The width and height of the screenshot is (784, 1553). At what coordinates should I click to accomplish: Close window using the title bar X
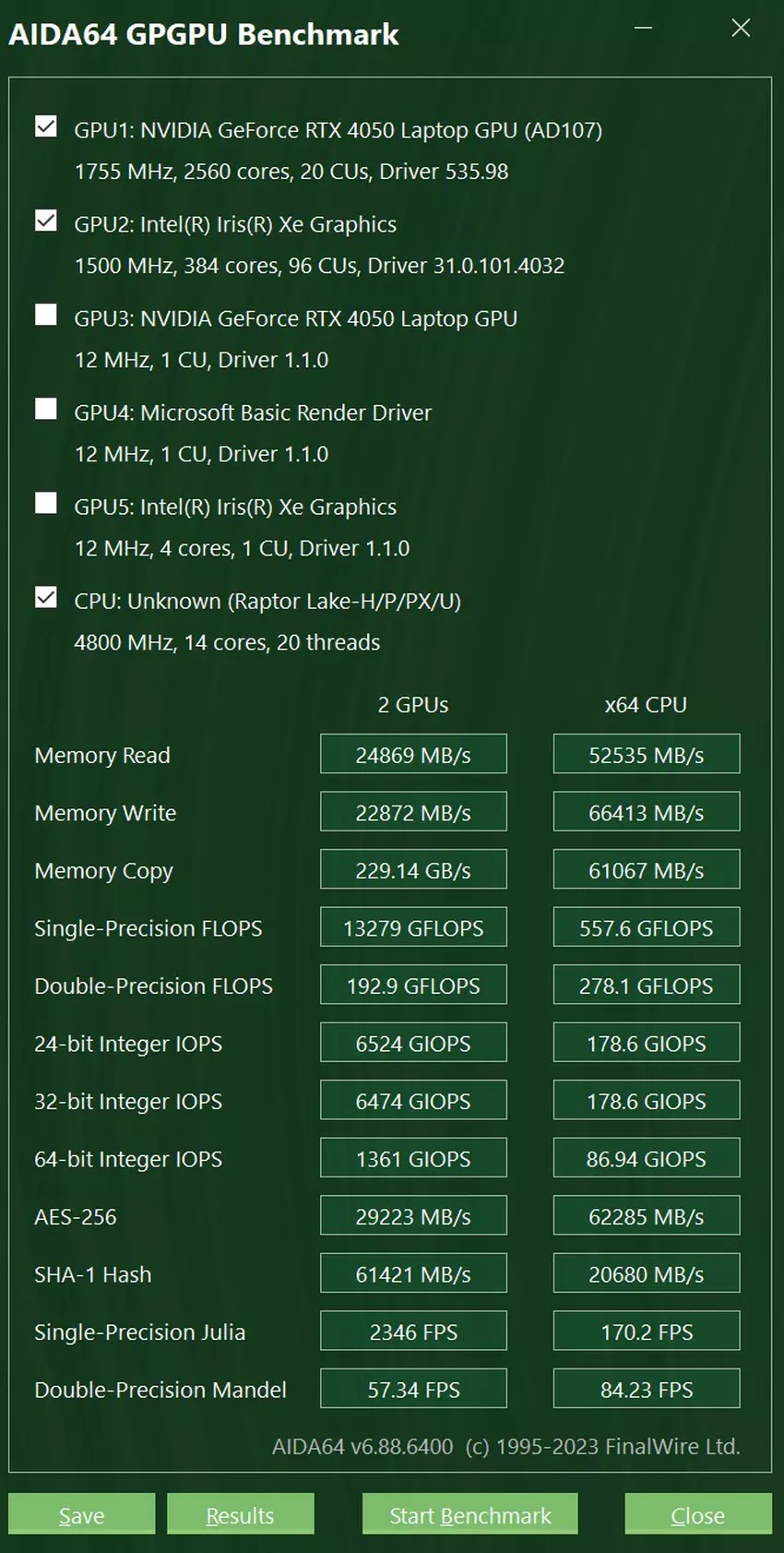[741, 29]
